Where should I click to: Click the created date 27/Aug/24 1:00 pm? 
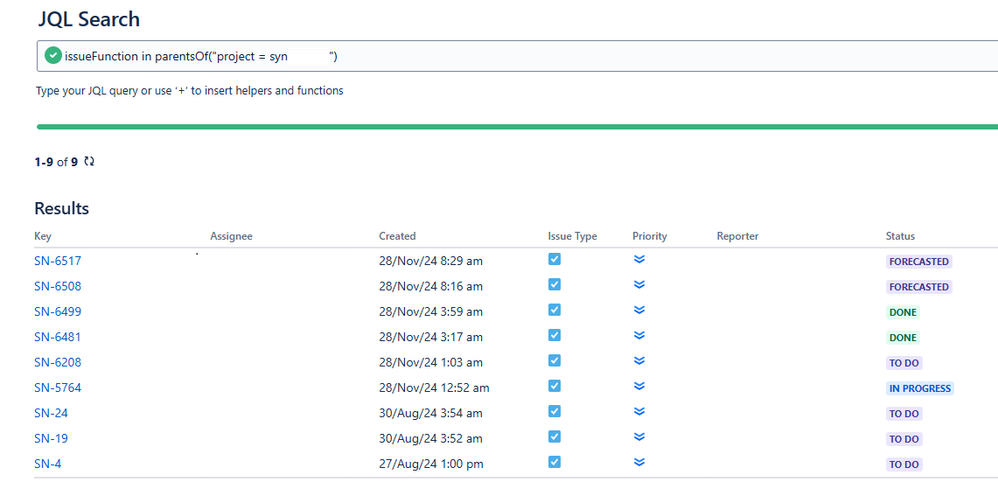pos(431,464)
